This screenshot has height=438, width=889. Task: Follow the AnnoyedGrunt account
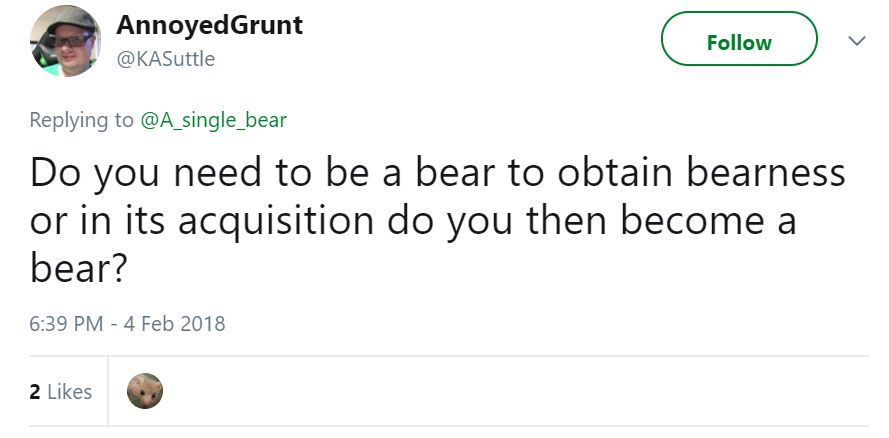point(739,42)
